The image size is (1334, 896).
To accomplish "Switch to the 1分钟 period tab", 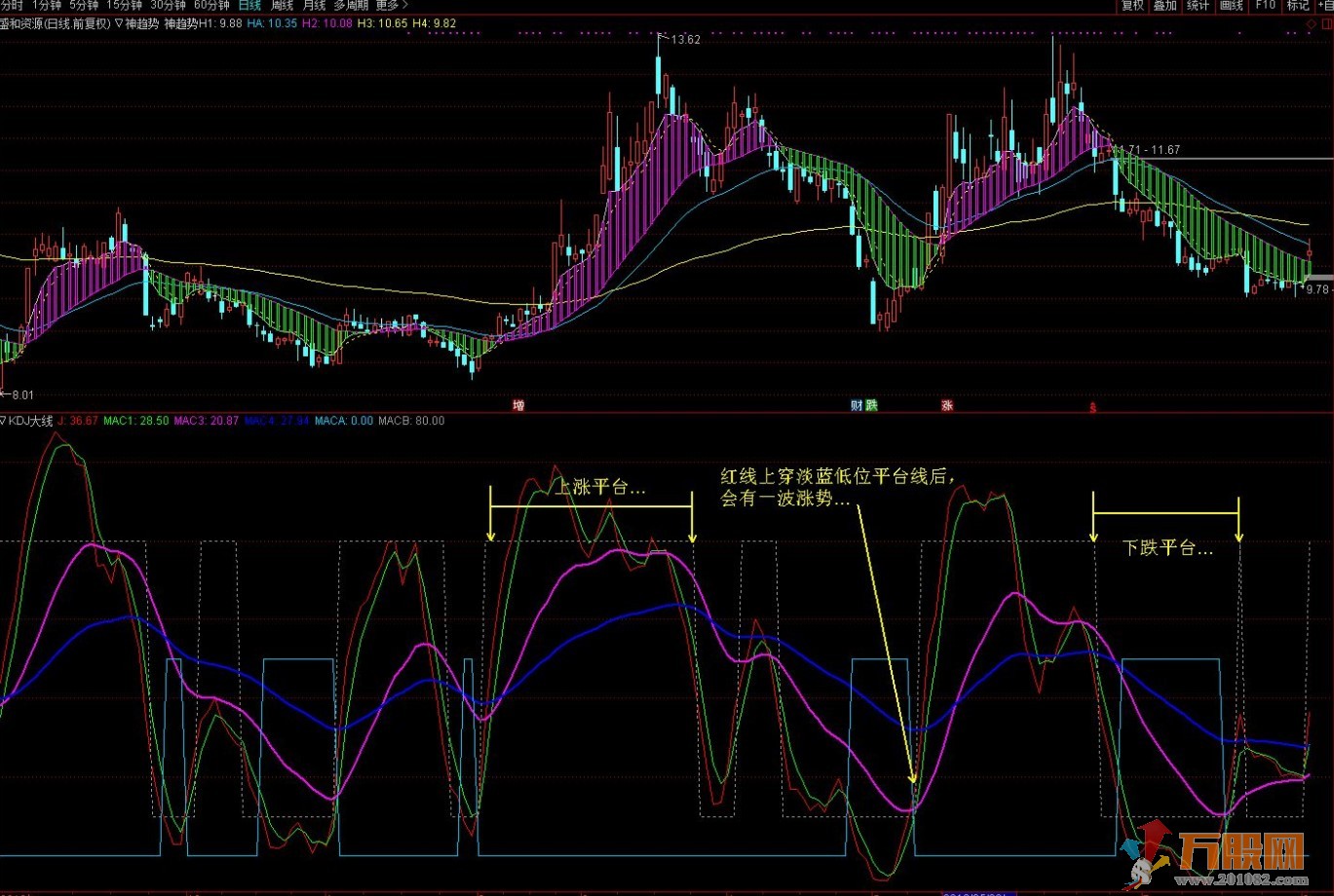I will 46,5.
